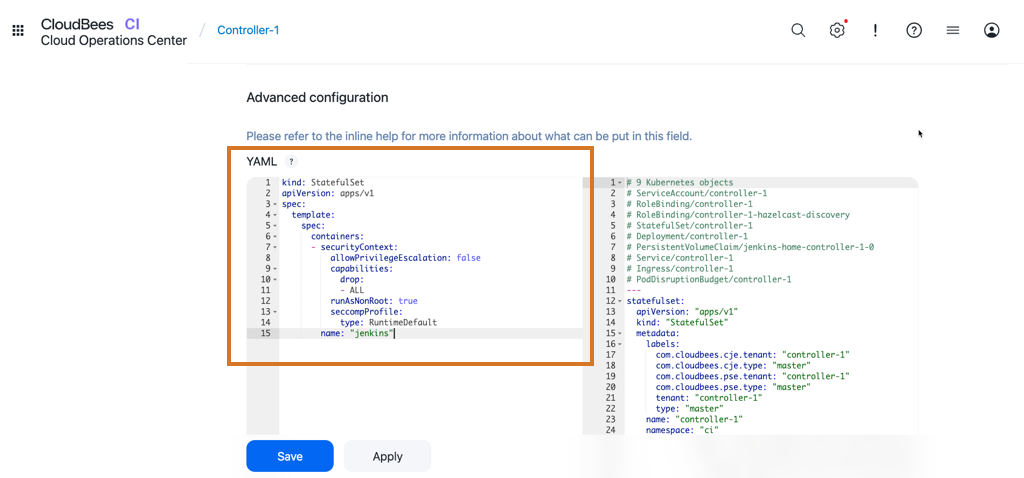Image resolution: width=1024 pixels, height=478 pixels.
Task: Click 'com.cloudbees.pse.tenant' label line
Action: (752, 377)
